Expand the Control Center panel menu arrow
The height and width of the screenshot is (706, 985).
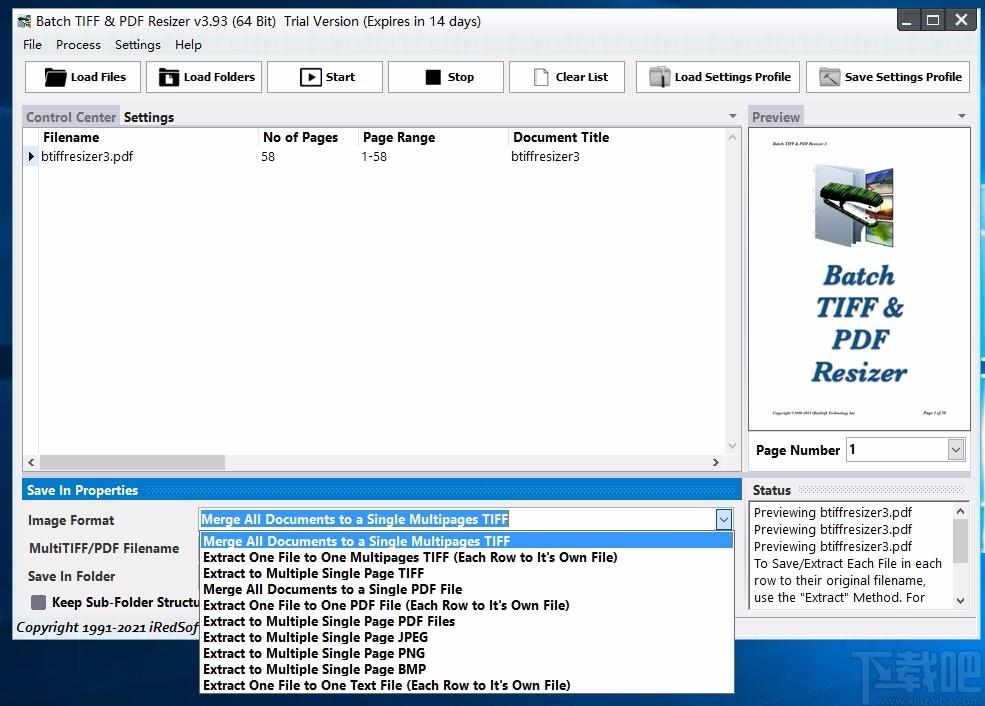(732, 116)
